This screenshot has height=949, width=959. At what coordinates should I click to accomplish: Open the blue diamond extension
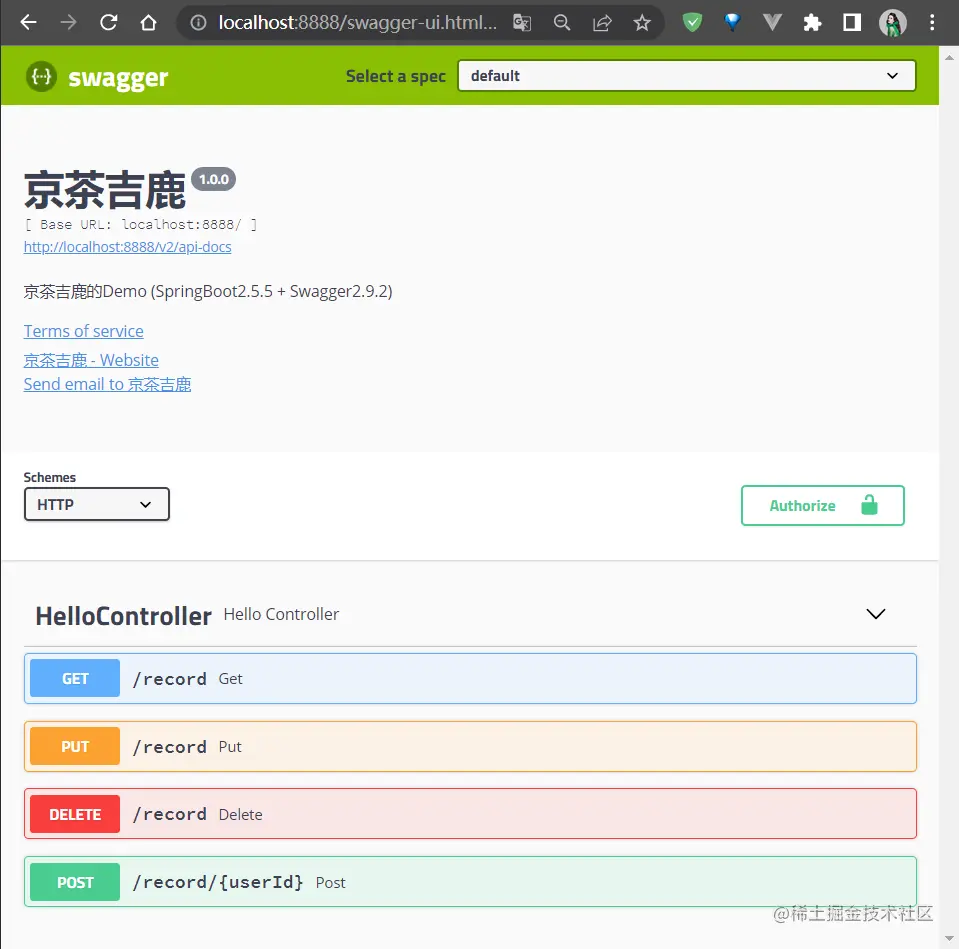click(732, 23)
